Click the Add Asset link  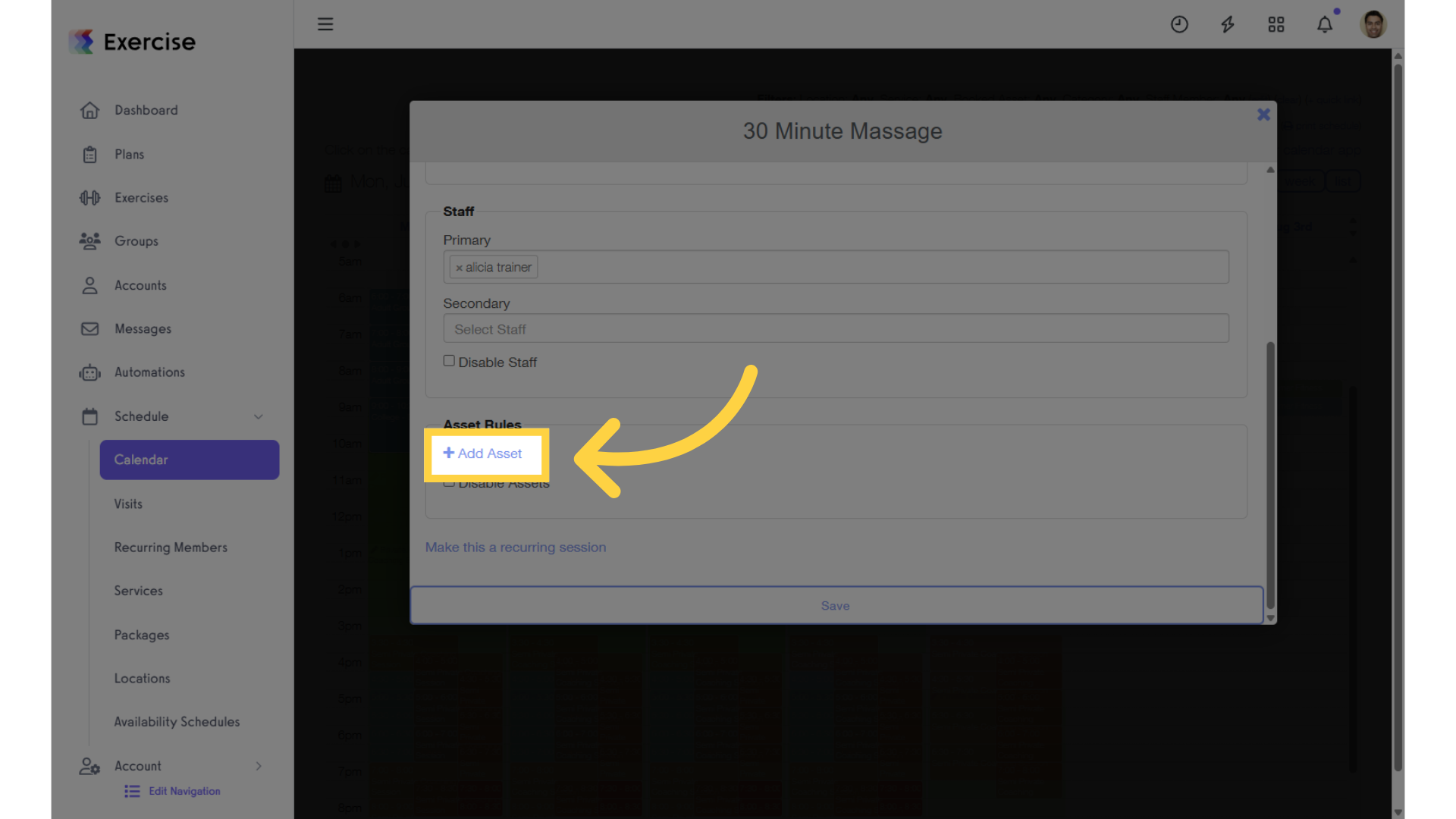coord(483,453)
